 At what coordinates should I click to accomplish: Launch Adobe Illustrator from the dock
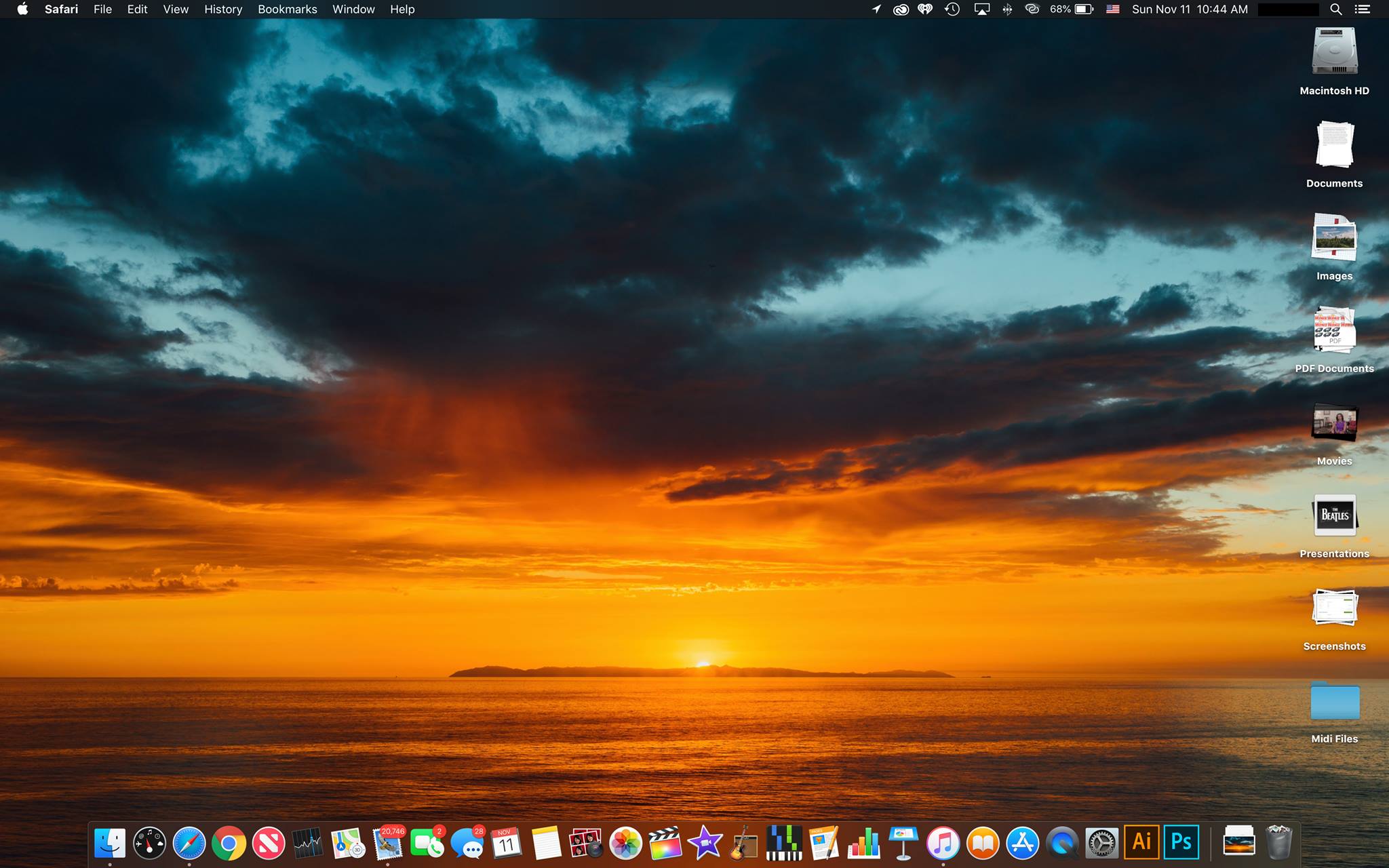point(1141,842)
